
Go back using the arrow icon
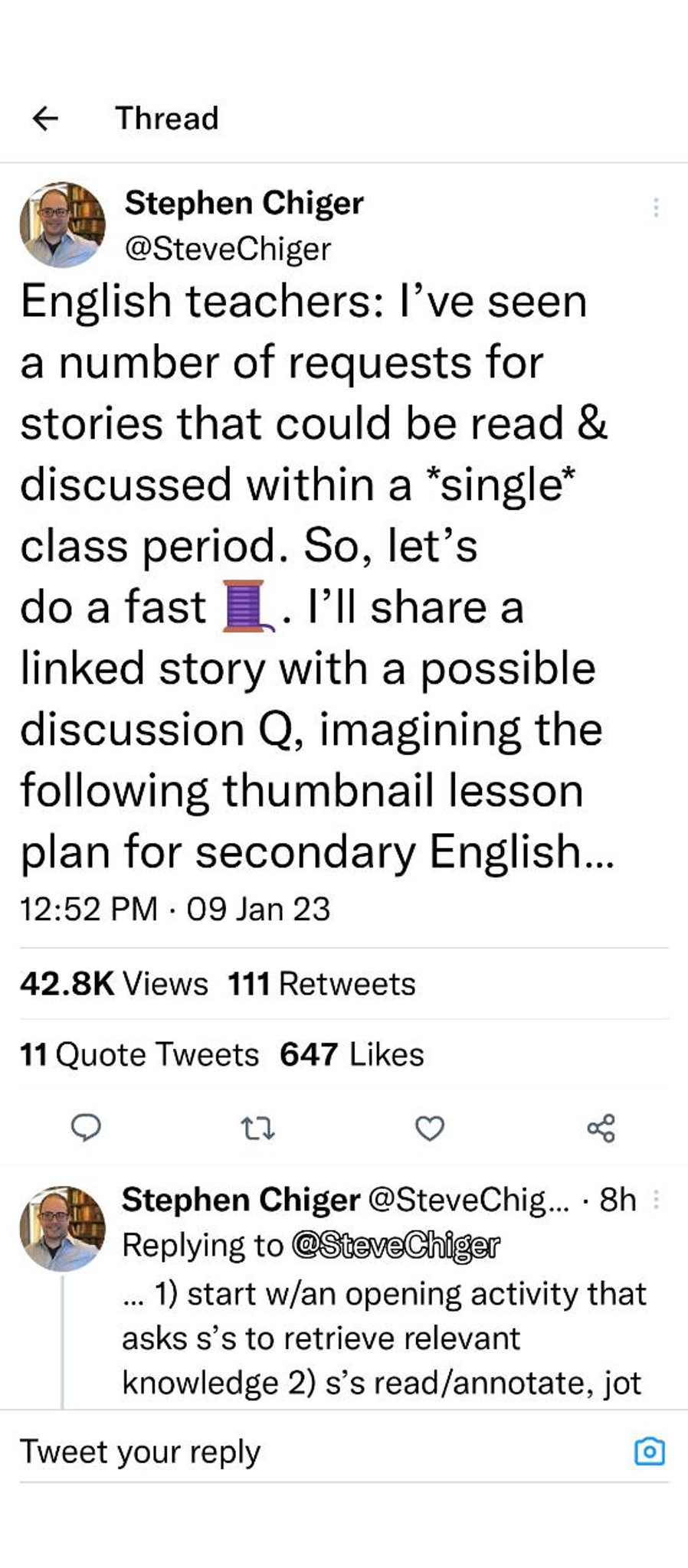[45, 118]
